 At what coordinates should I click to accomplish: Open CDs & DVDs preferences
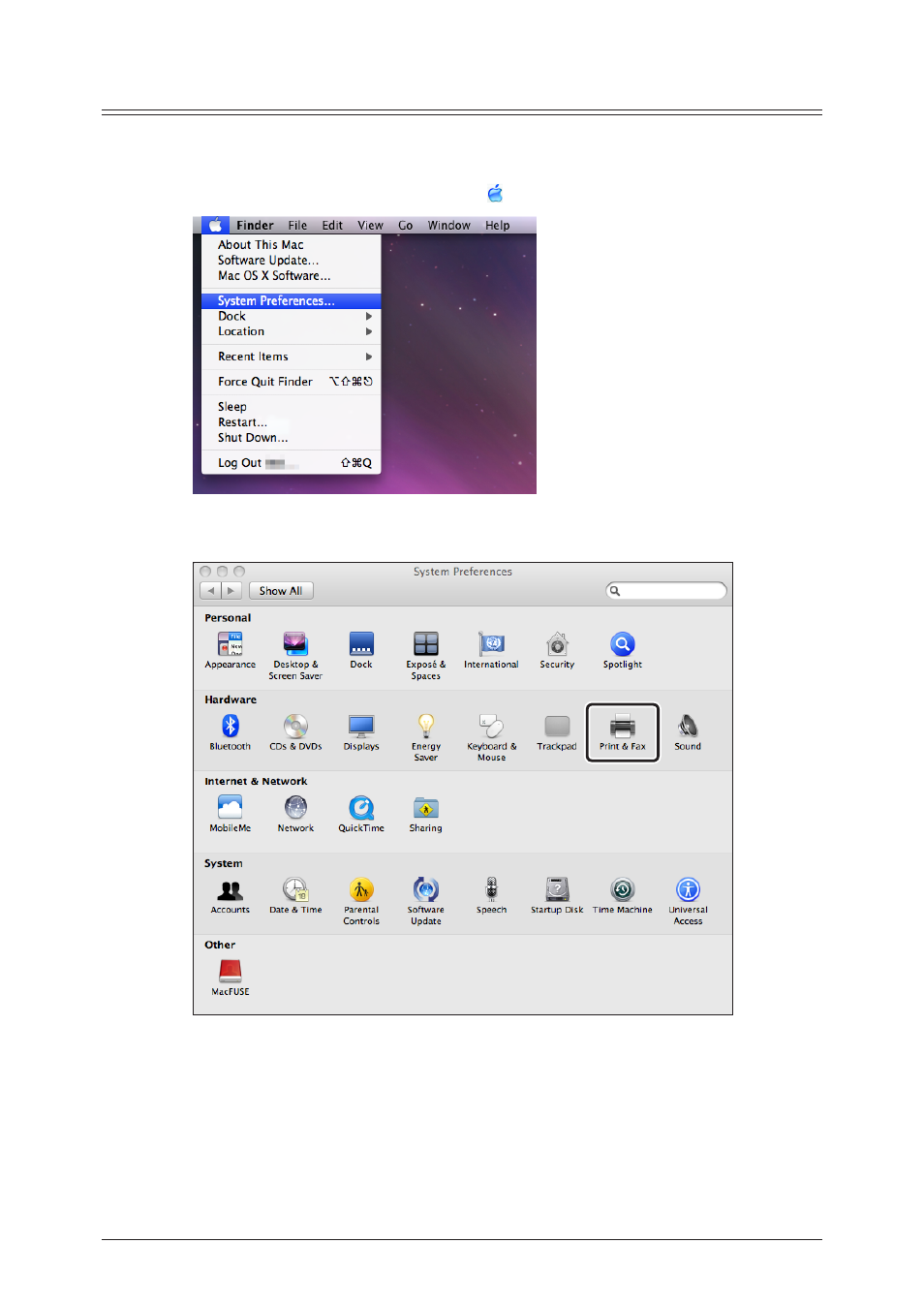coord(295,732)
